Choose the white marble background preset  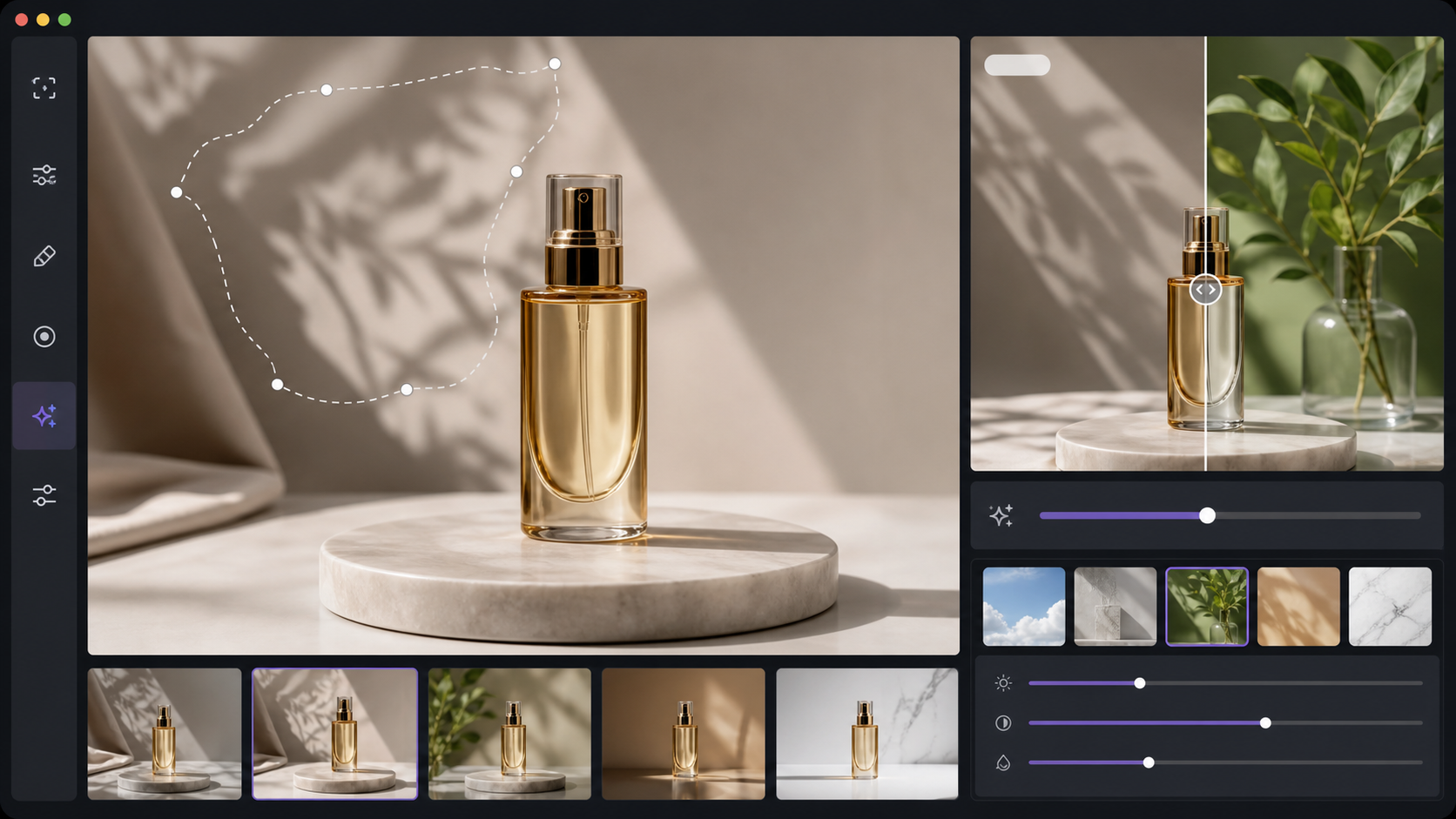click(x=1390, y=607)
